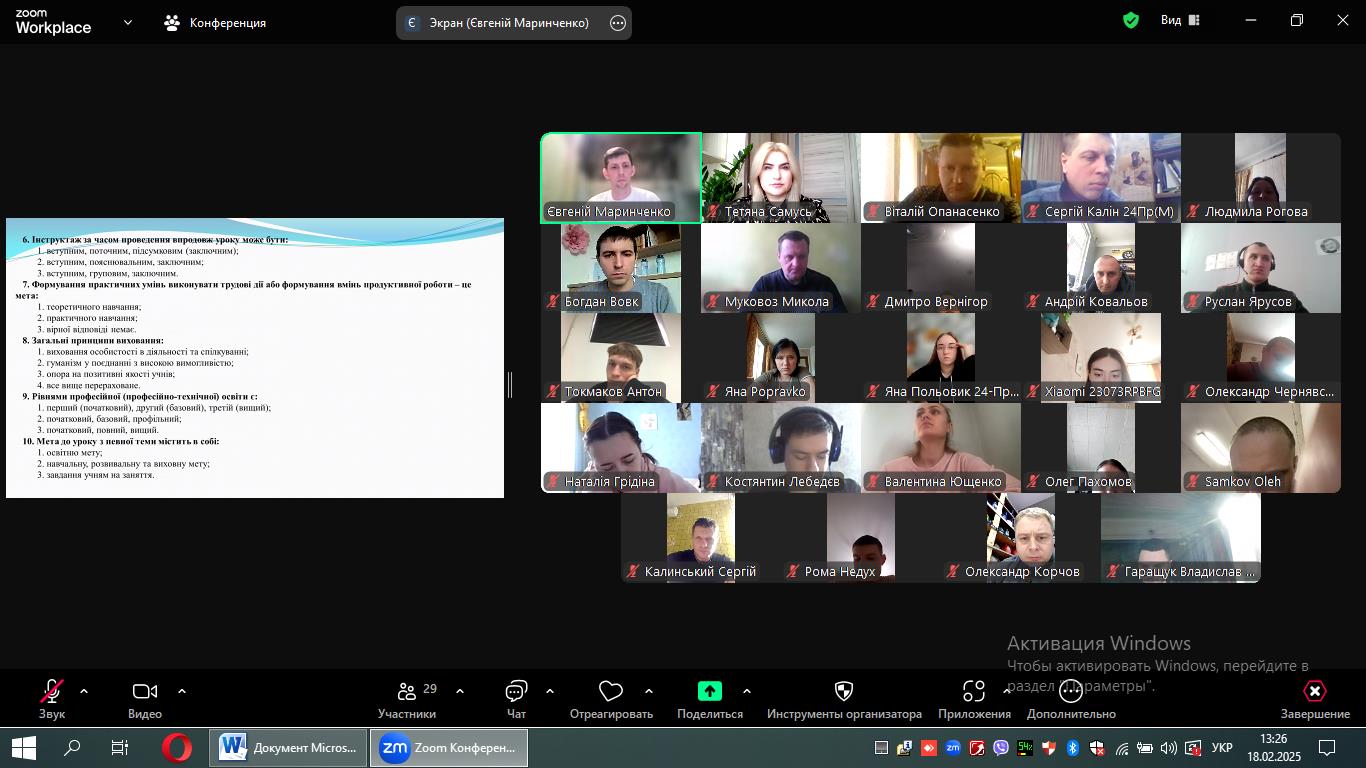Open the Participants panel icon
The image size is (1366, 768).
407,691
